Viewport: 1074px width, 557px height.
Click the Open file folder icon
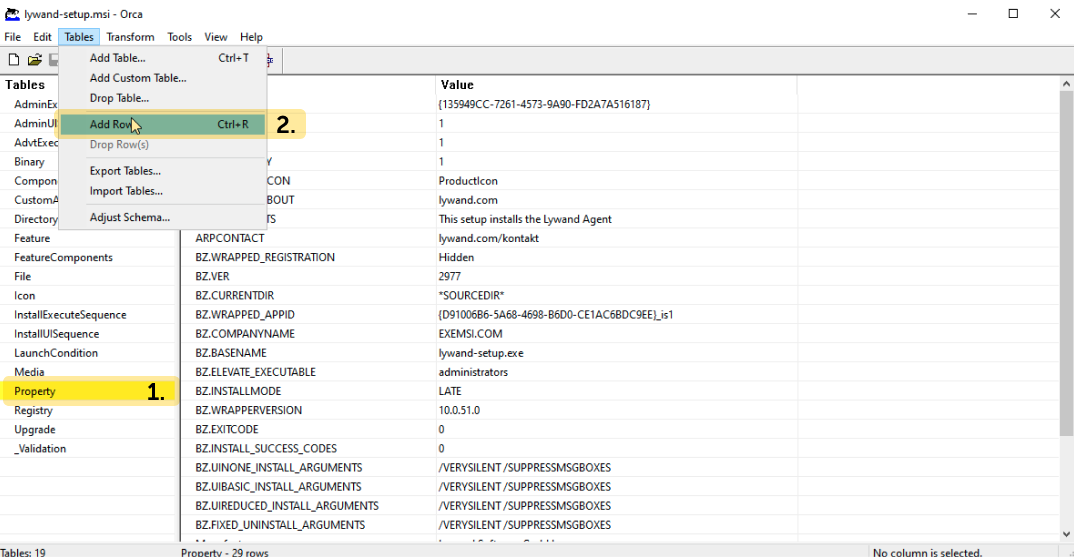coord(35,60)
